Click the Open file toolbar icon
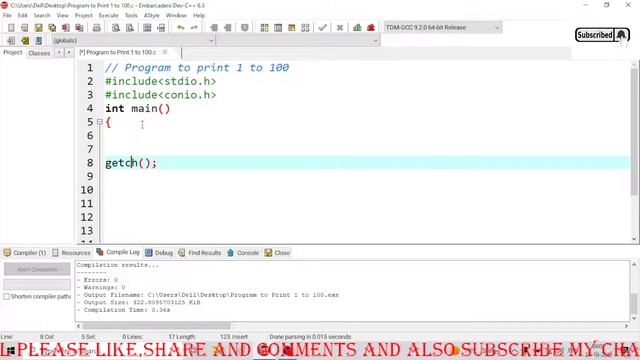The width and height of the screenshot is (640, 360). pyautogui.click(x=24, y=27)
